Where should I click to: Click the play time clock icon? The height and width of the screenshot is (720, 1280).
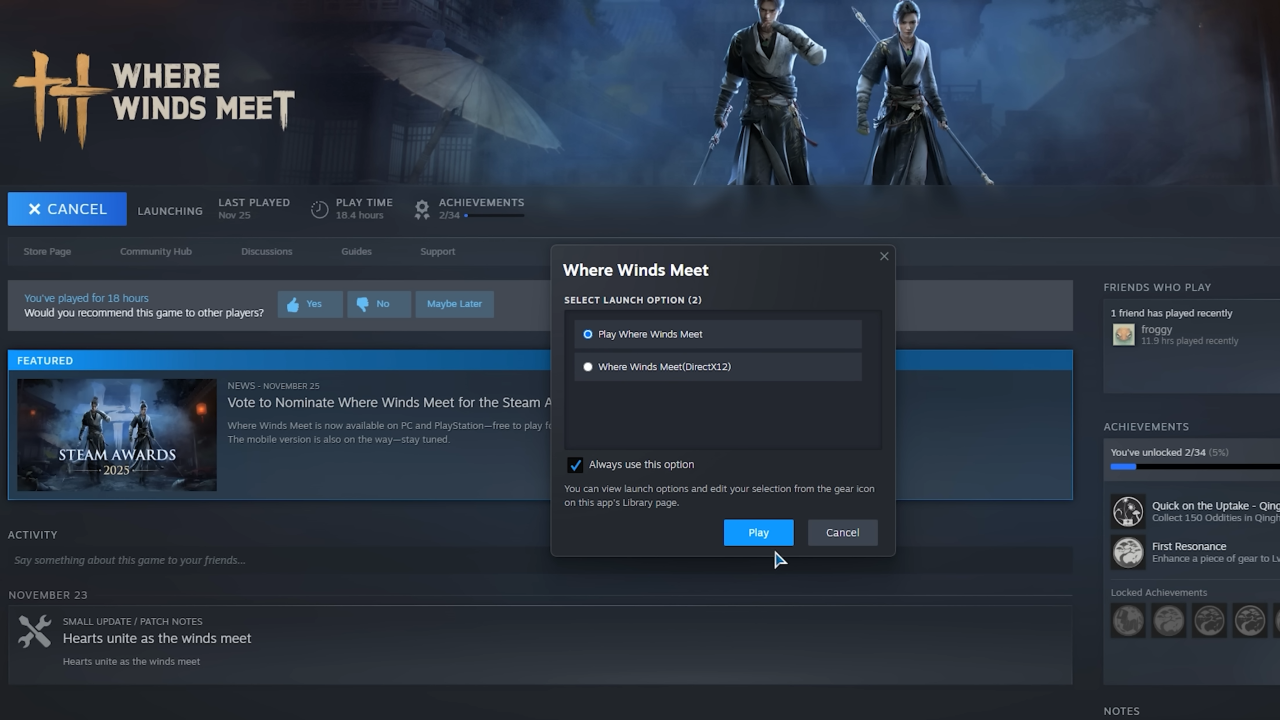[x=319, y=209]
